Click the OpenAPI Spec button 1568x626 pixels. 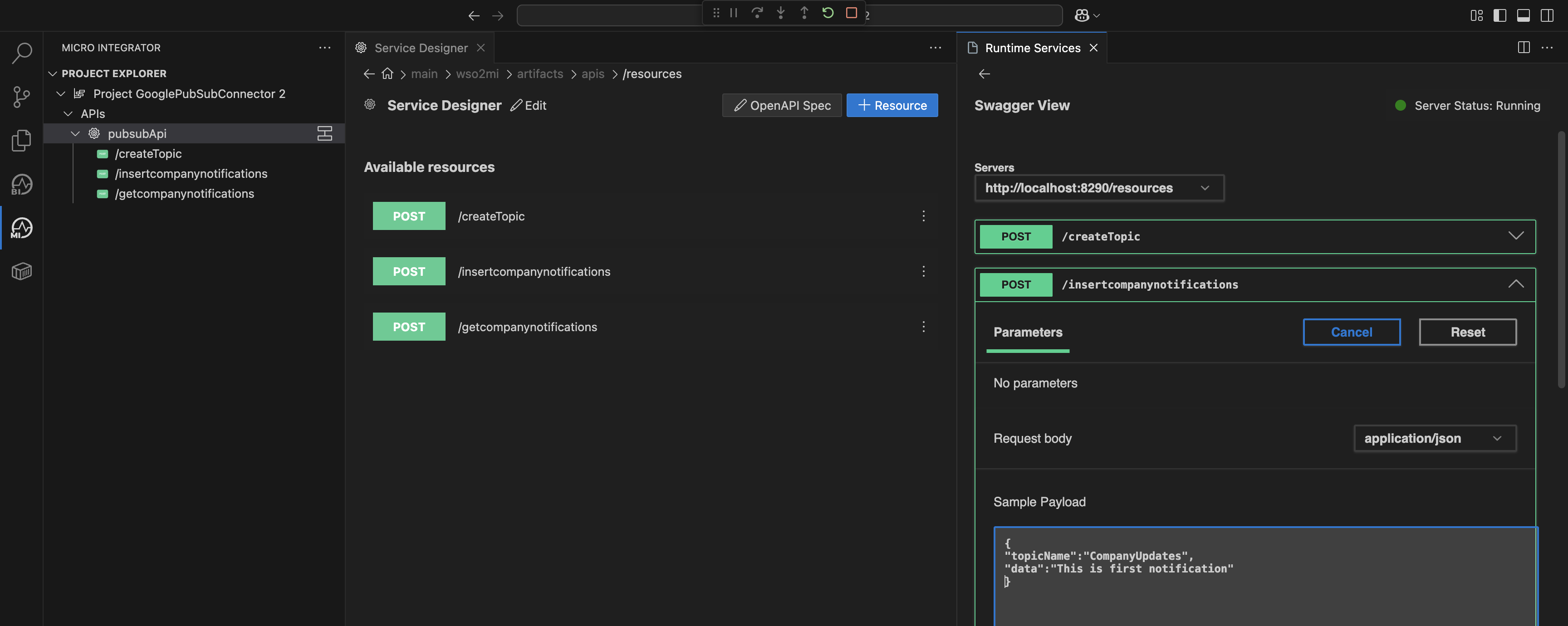[782, 105]
